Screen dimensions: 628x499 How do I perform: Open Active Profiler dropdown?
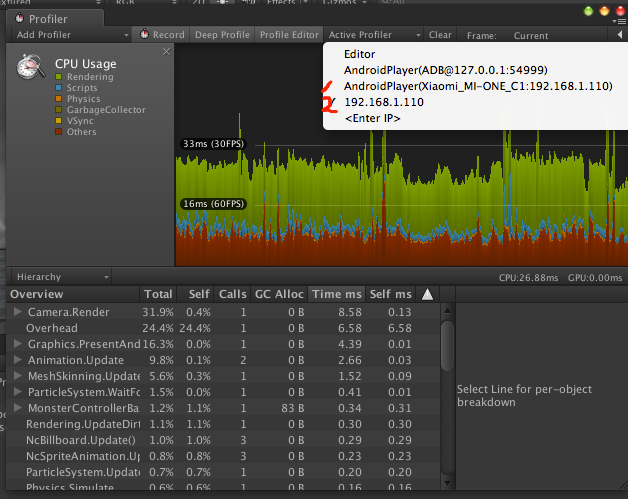tap(374, 35)
